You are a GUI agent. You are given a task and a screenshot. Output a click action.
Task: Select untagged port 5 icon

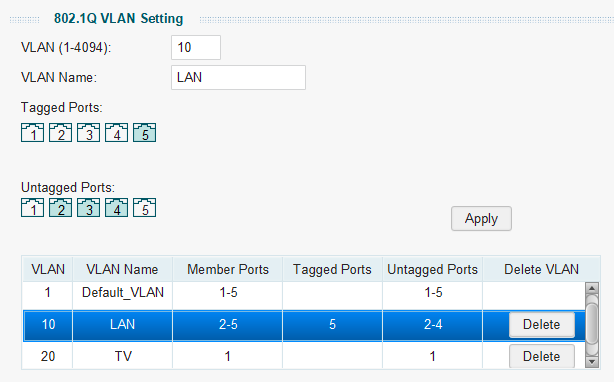tap(144, 207)
